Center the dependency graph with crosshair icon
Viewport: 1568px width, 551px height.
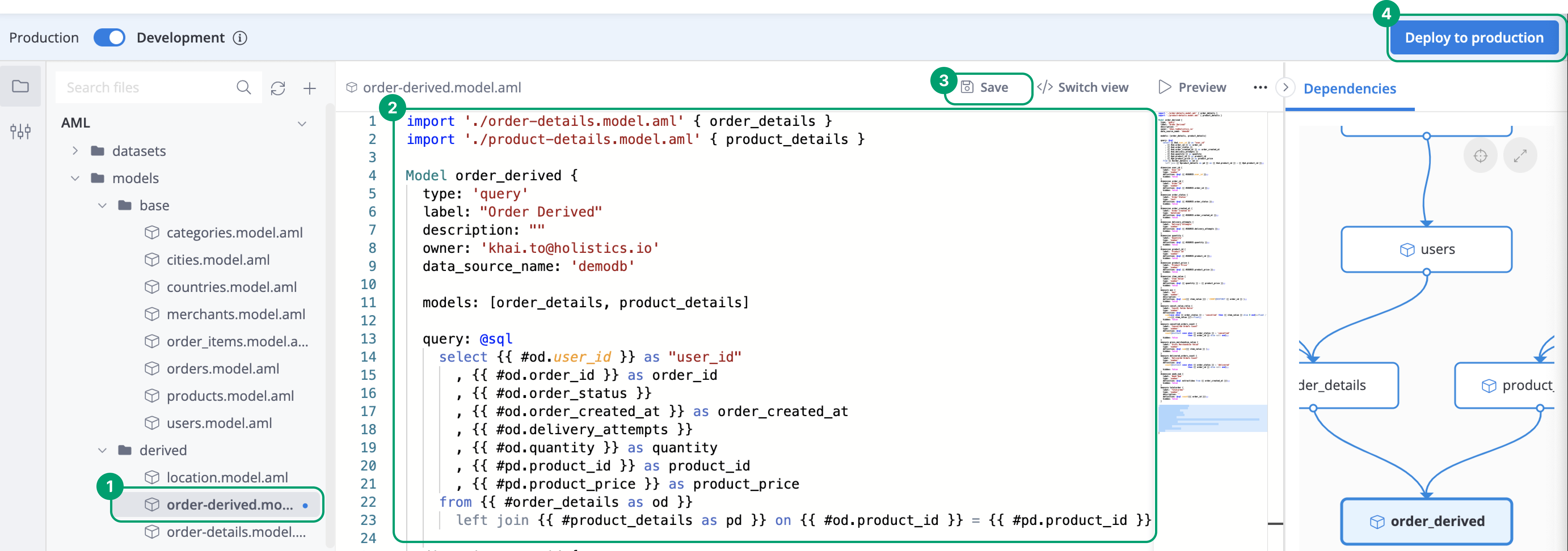click(x=1480, y=156)
